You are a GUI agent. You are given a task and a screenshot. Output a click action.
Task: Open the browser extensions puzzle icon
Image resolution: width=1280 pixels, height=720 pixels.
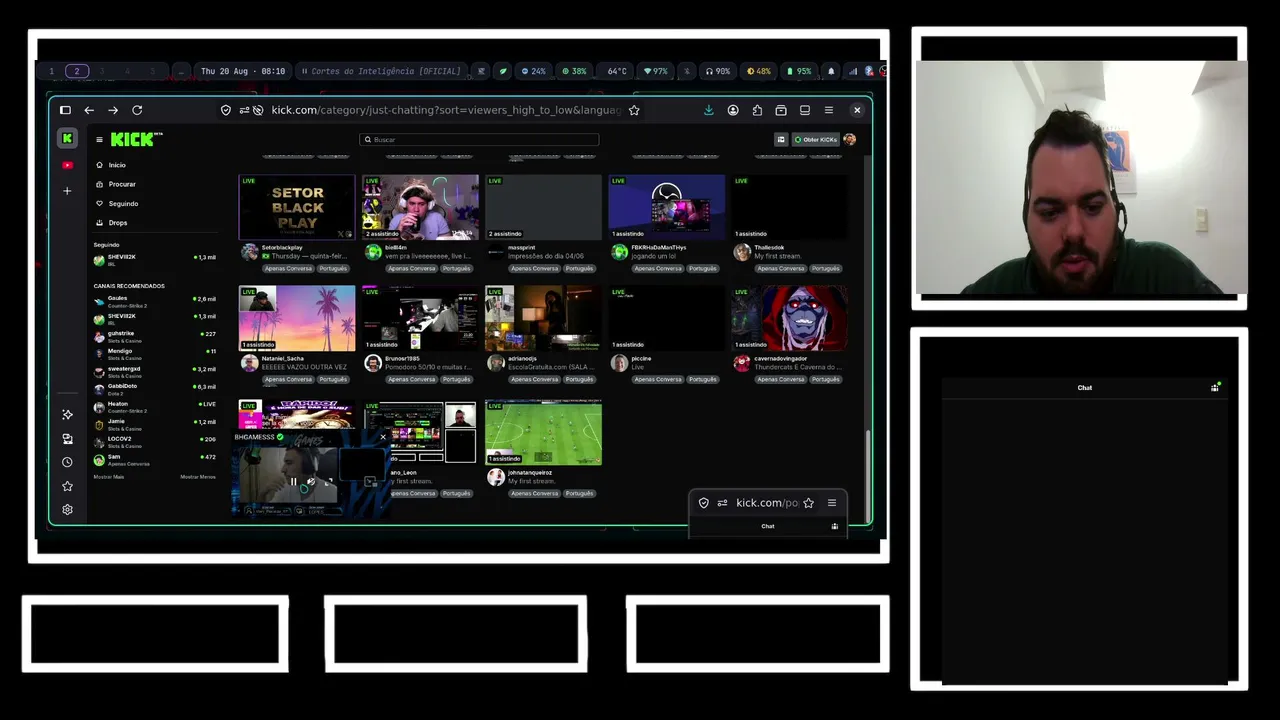click(x=757, y=110)
